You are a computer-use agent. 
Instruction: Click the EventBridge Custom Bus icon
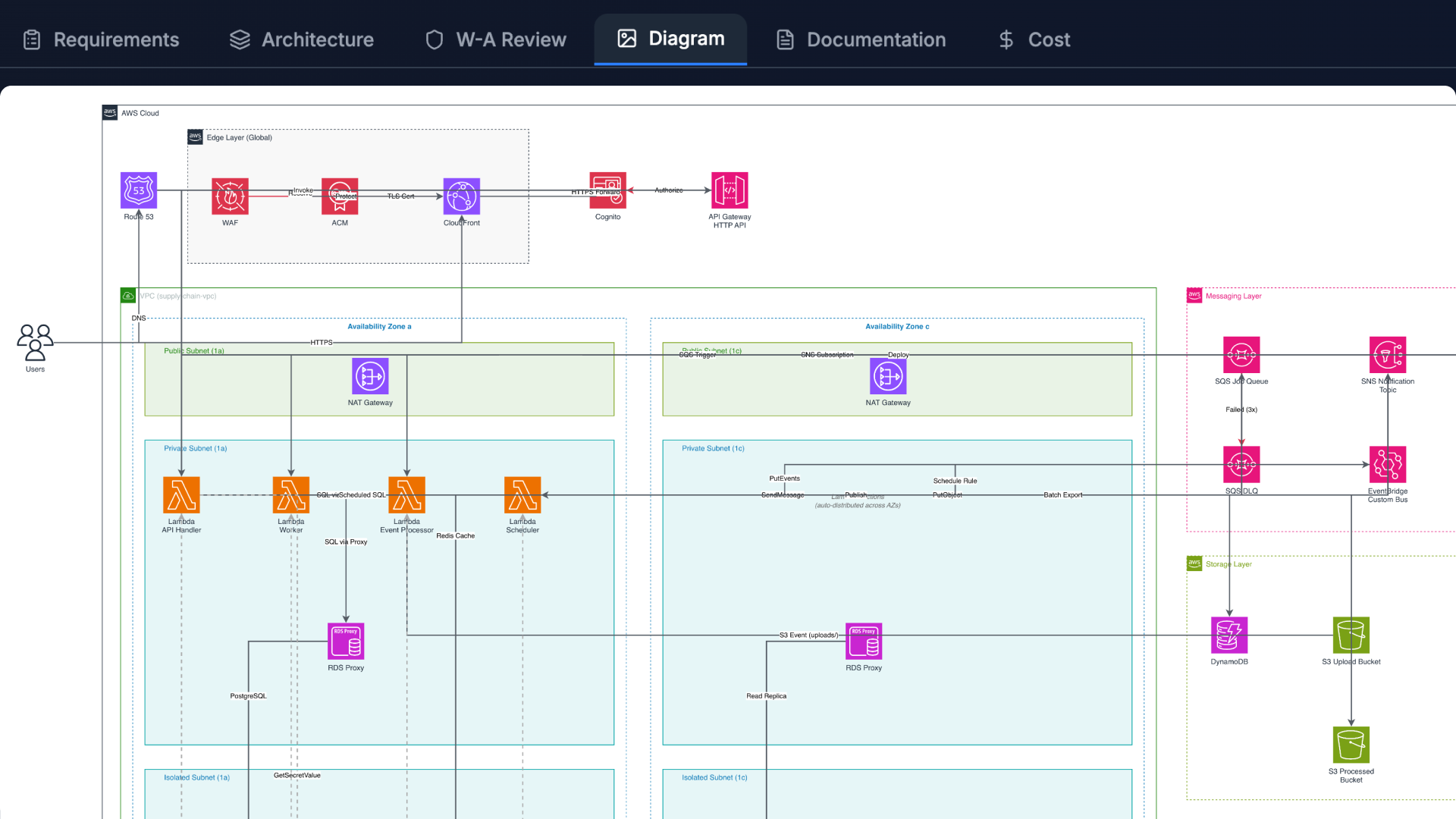click(1388, 464)
